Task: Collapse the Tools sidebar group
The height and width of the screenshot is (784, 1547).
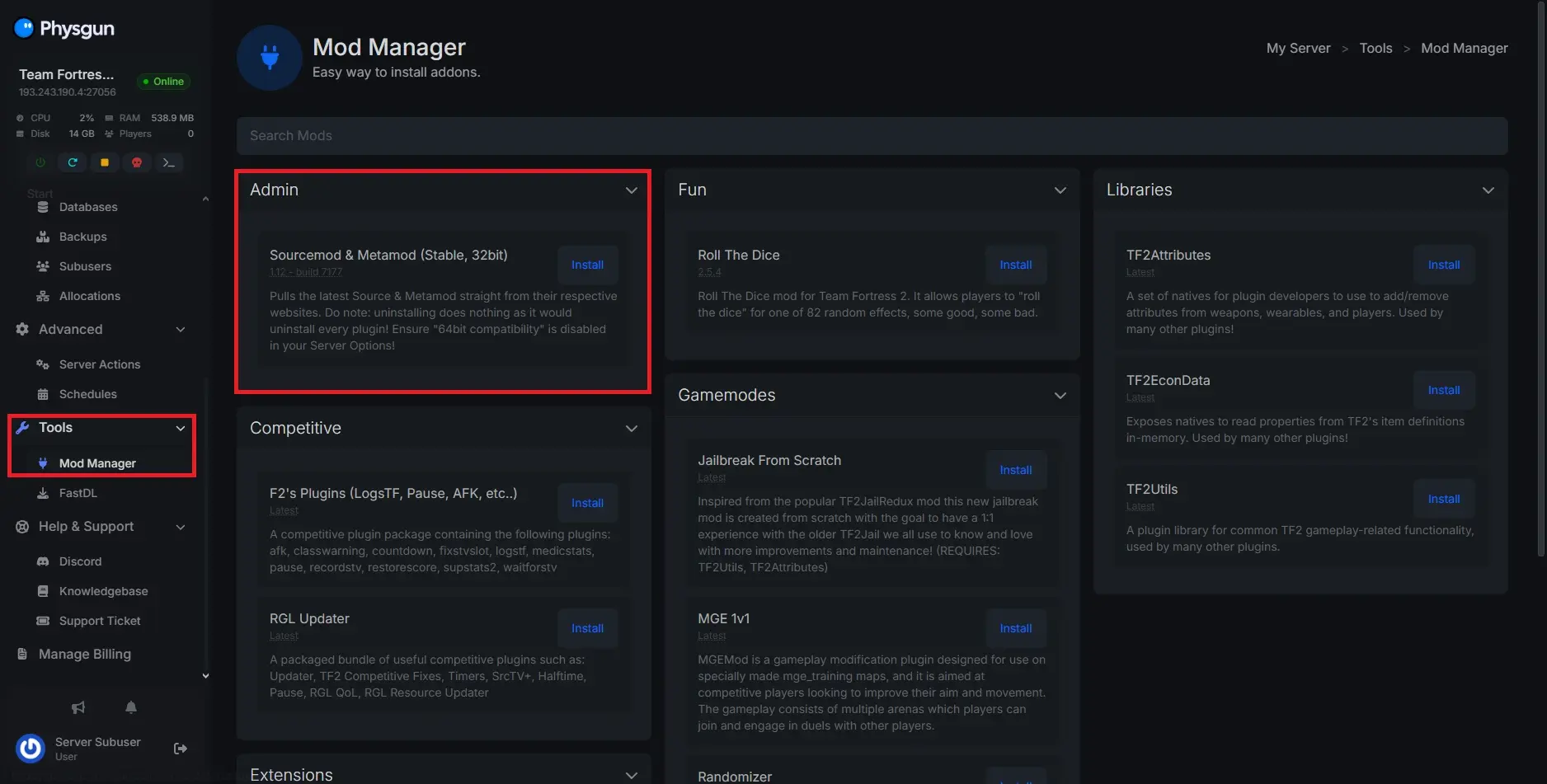Action: 181,428
